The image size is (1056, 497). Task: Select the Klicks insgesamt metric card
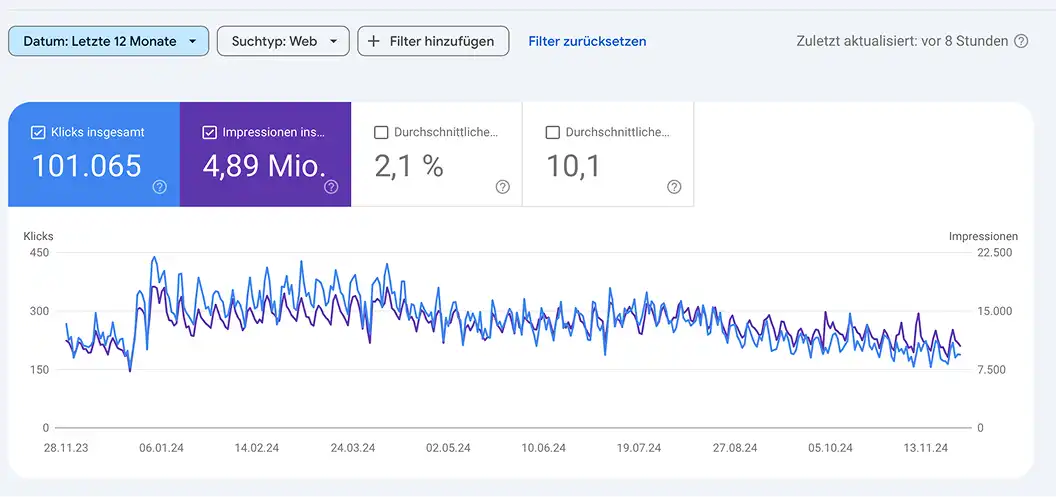[94, 154]
